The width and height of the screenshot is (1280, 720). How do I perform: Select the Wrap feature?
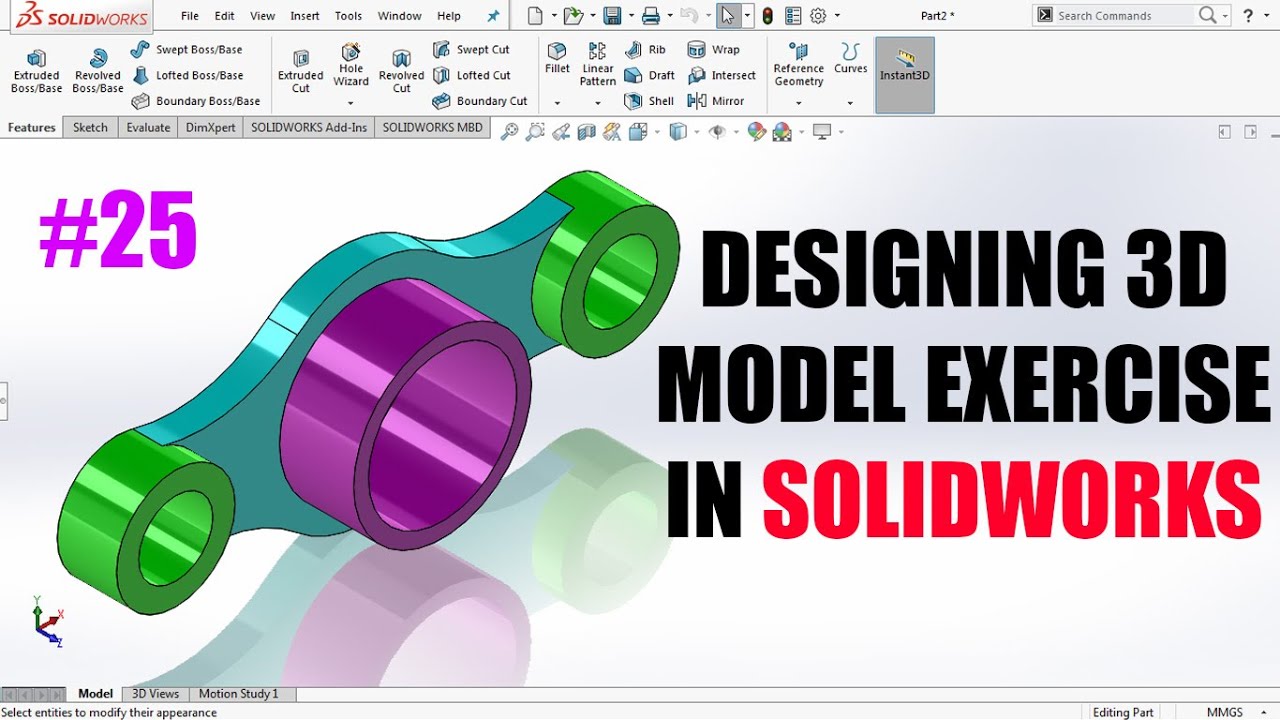pyautogui.click(x=714, y=50)
